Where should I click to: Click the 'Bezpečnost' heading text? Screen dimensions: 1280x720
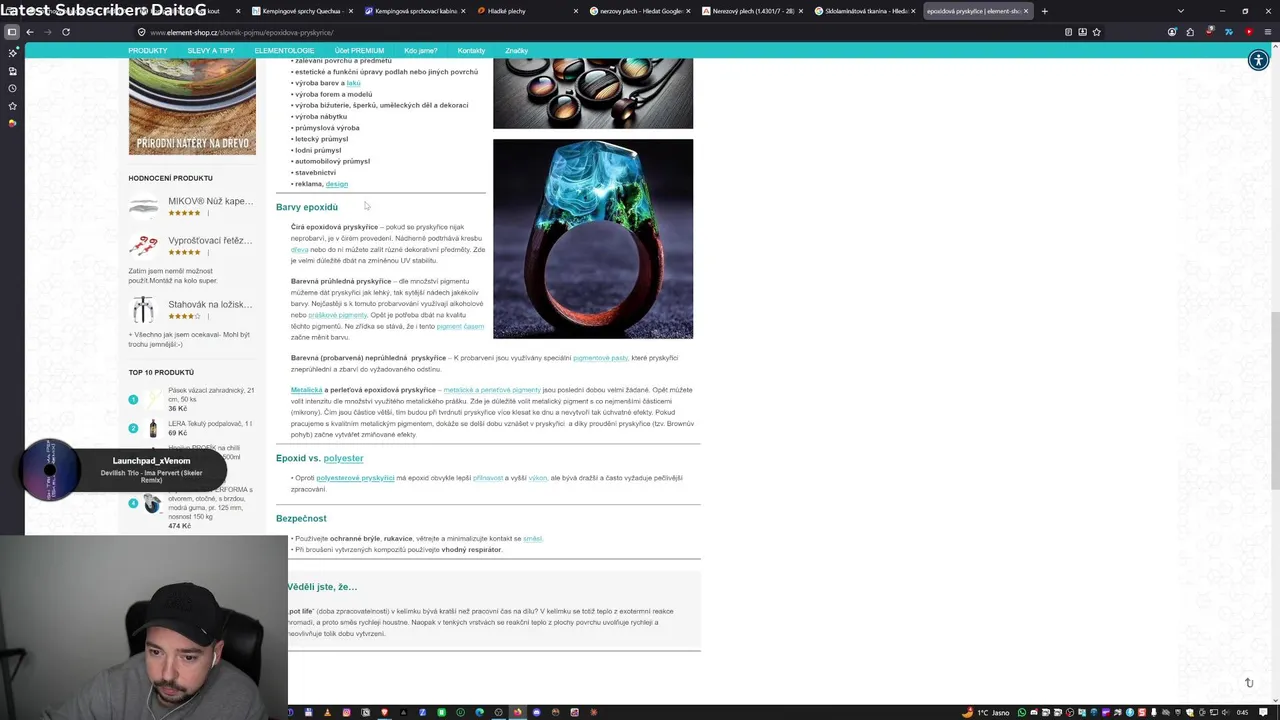tap(301, 518)
